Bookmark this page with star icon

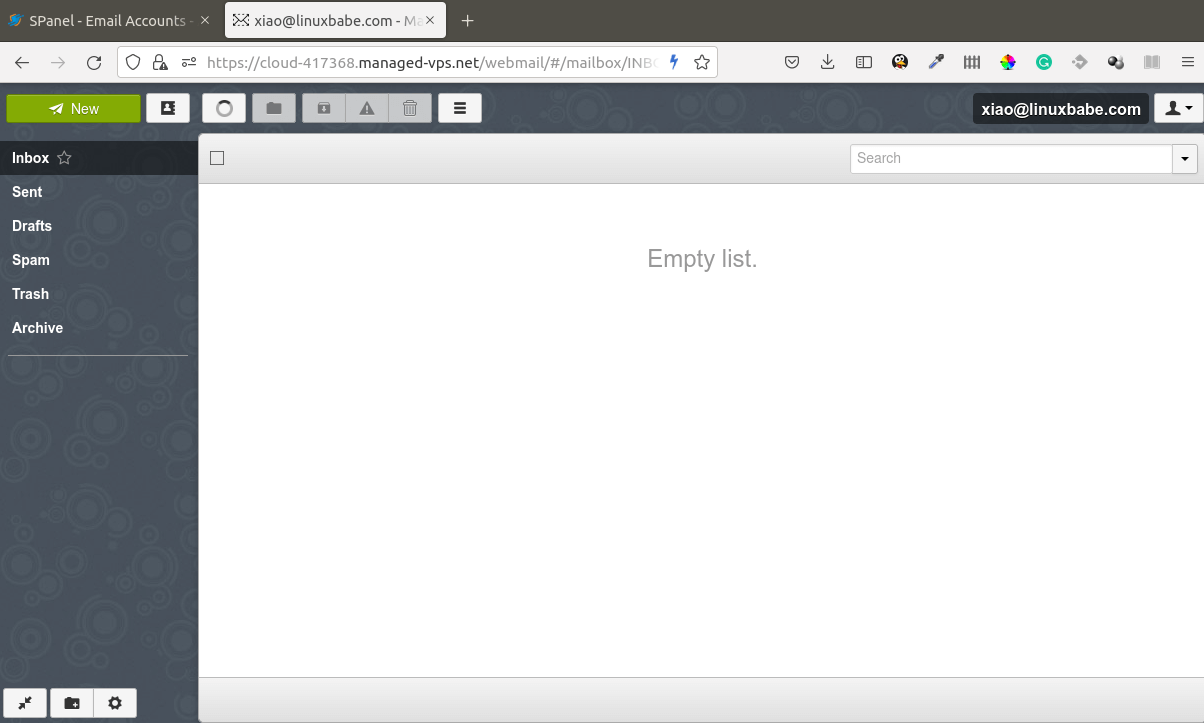[702, 62]
